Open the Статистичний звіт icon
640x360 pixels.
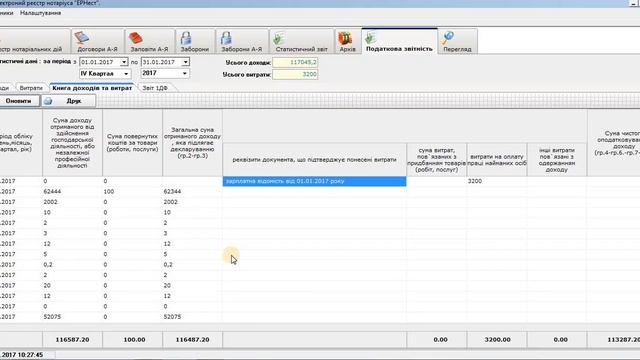[279, 38]
